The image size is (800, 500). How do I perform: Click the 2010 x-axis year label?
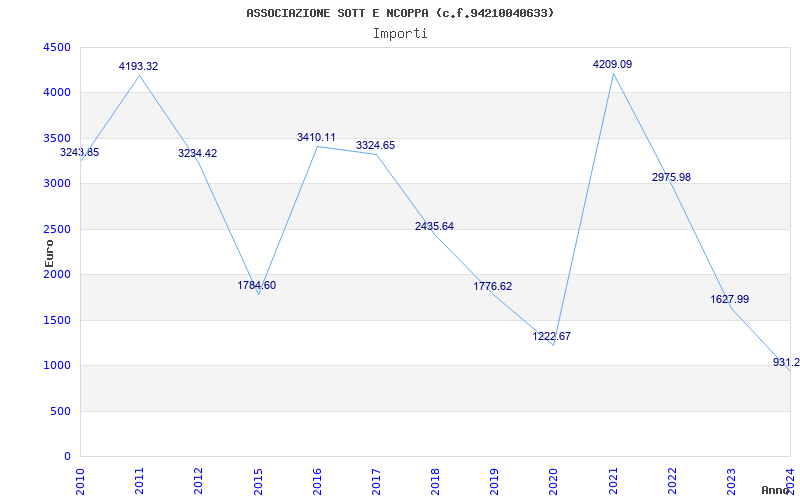pyautogui.click(x=80, y=481)
